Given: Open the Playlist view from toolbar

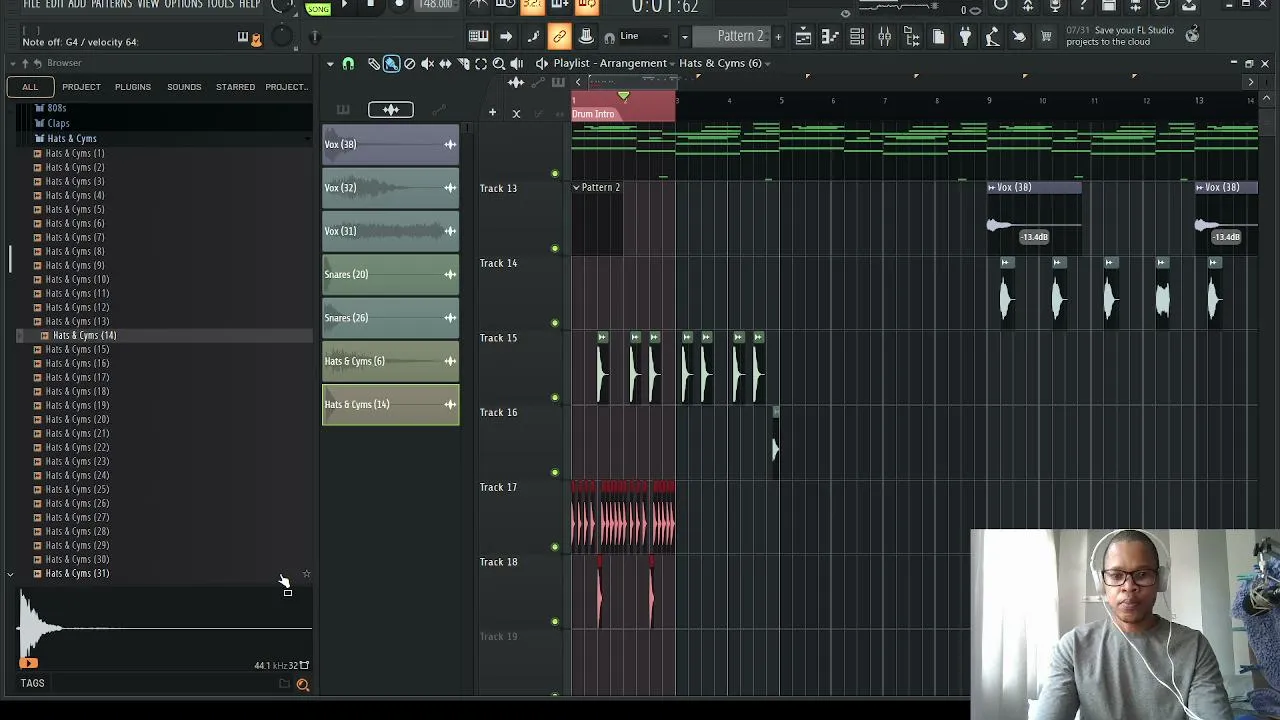Looking at the screenshot, I should 803,37.
